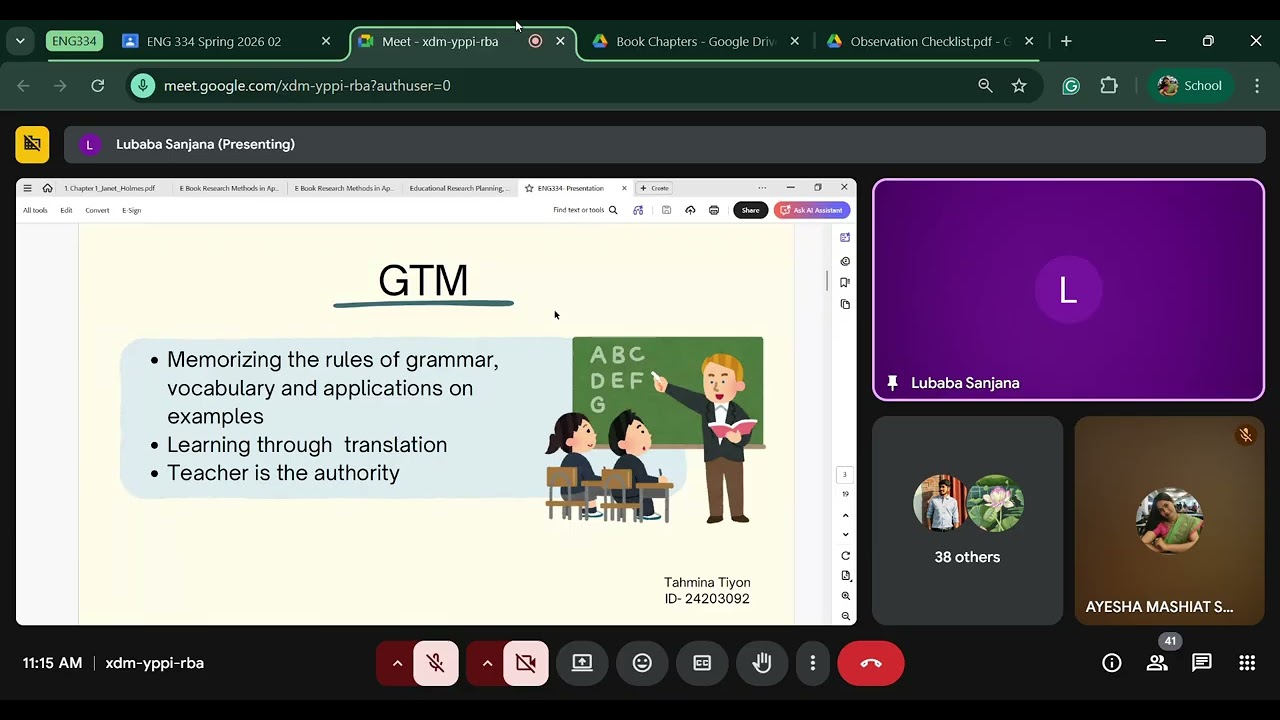Open the tab search dropdown arrow

20,41
